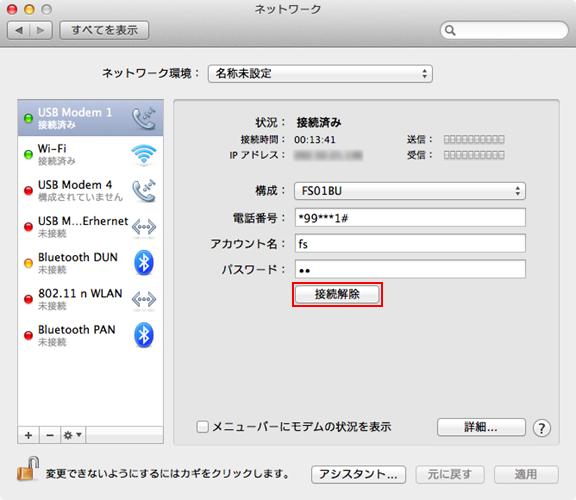
Task: Click the アシスタント... button
Action: [x=358, y=474]
